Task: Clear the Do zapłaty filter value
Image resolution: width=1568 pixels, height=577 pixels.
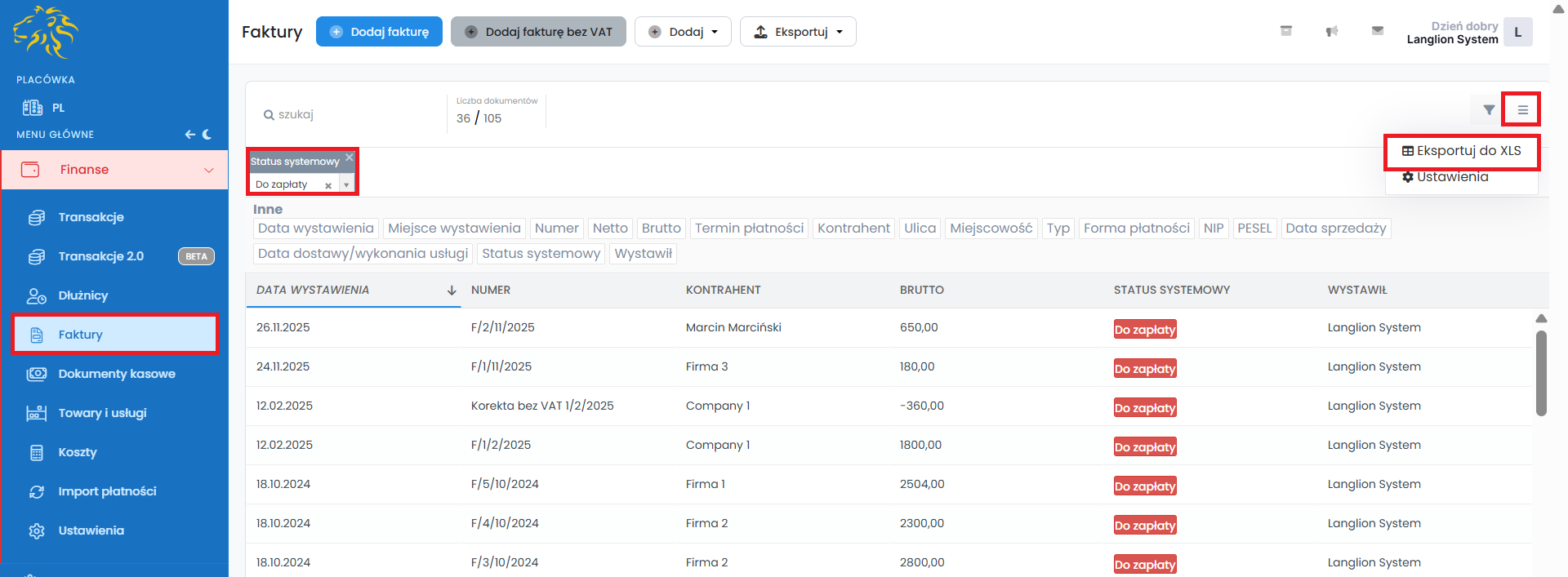Action: click(328, 185)
